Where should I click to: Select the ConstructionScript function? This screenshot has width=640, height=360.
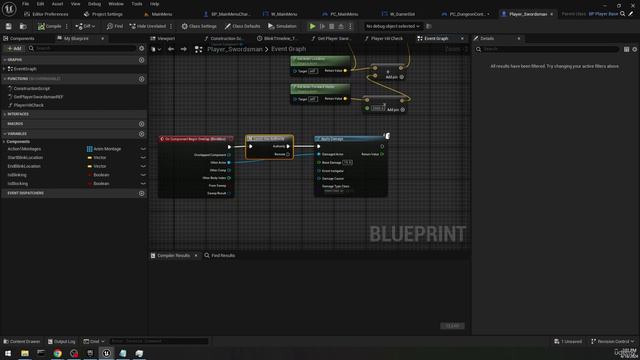(31, 89)
